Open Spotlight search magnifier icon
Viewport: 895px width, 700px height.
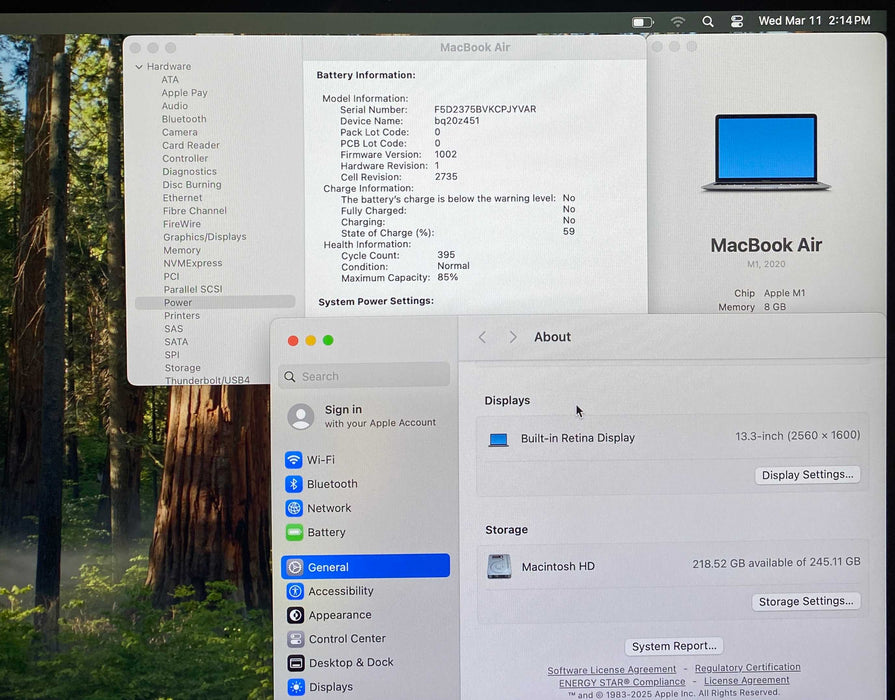(708, 22)
